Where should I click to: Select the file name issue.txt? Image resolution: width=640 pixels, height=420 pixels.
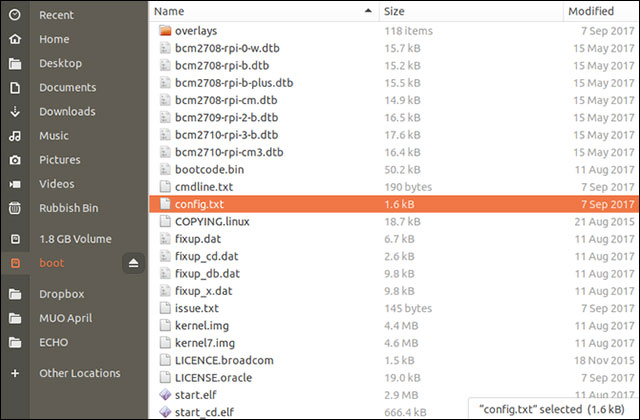pyautogui.click(x=197, y=308)
